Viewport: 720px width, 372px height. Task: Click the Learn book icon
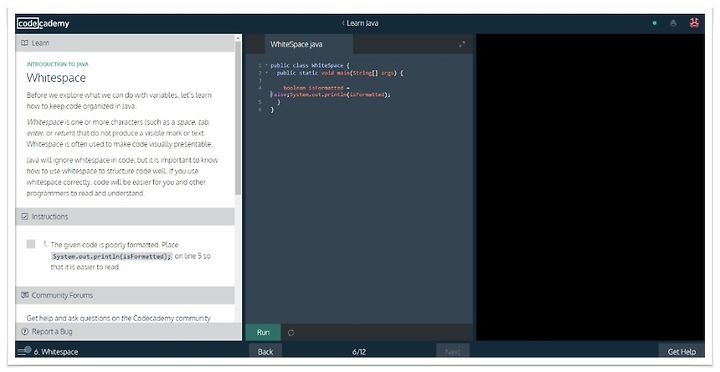coord(25,43)
